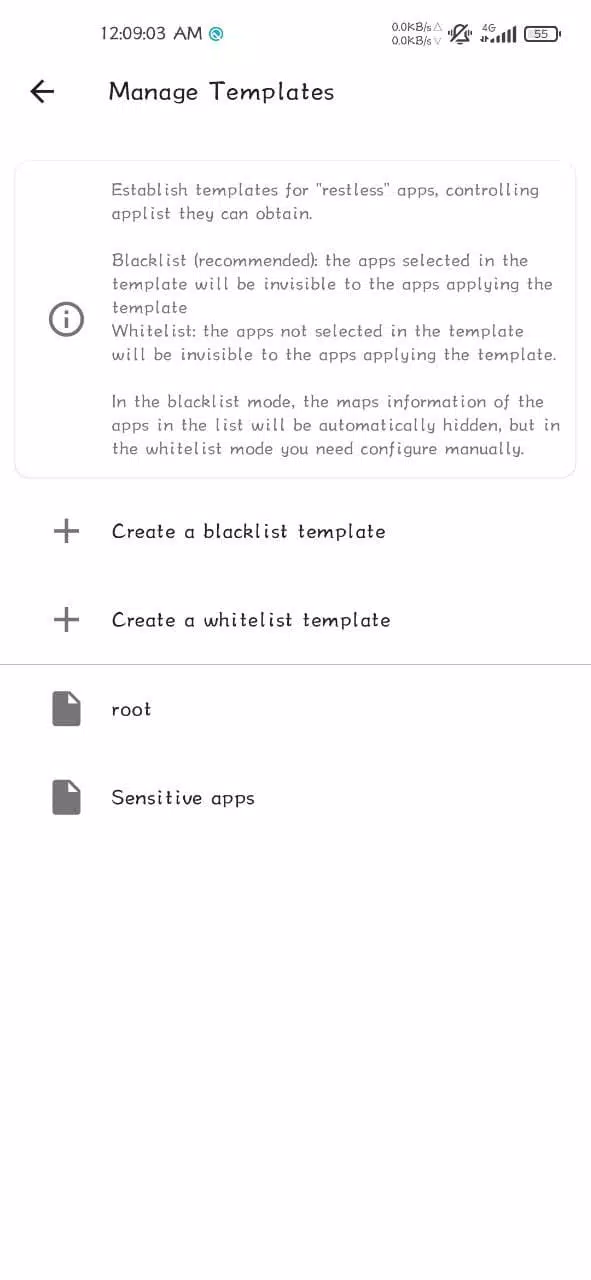The image size is (591, 1280).
Task: Tap the back arrow to leave Manage Templates
Action: point(41,91)
